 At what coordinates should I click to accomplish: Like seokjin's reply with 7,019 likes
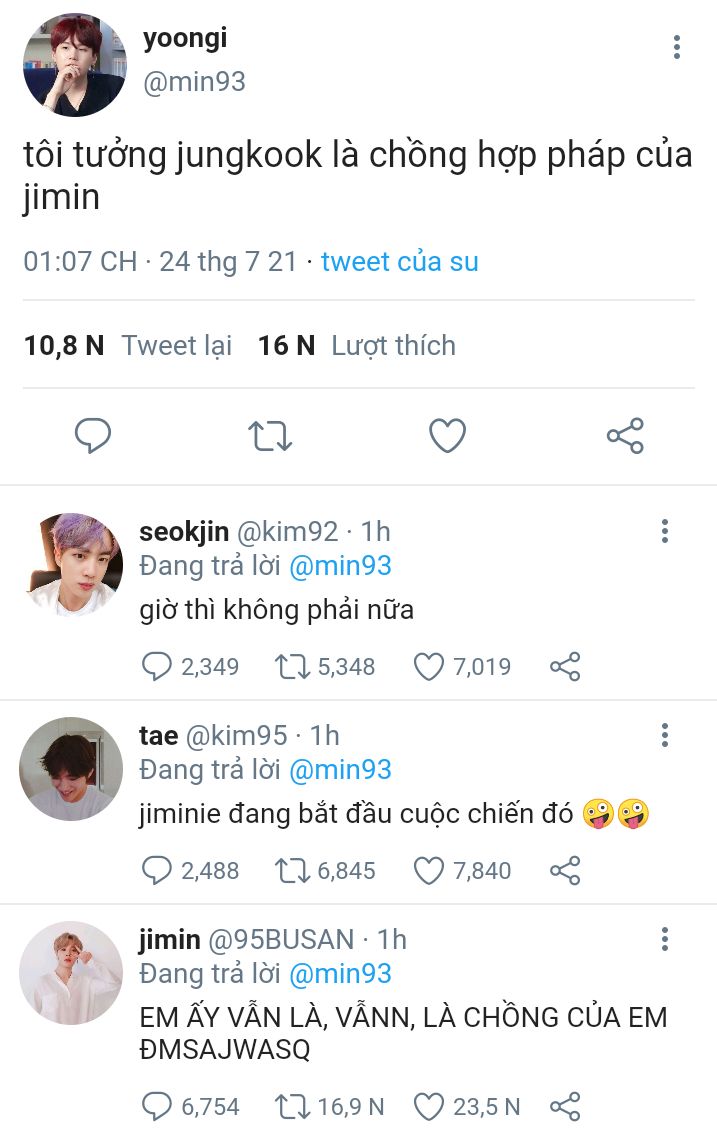pyautogui.click(x=429, y=667)
